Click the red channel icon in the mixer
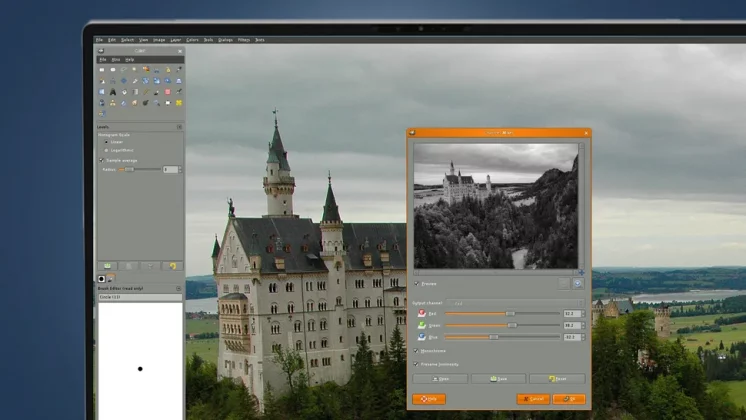Screen dimensions: 746x420 click(421, 313)
